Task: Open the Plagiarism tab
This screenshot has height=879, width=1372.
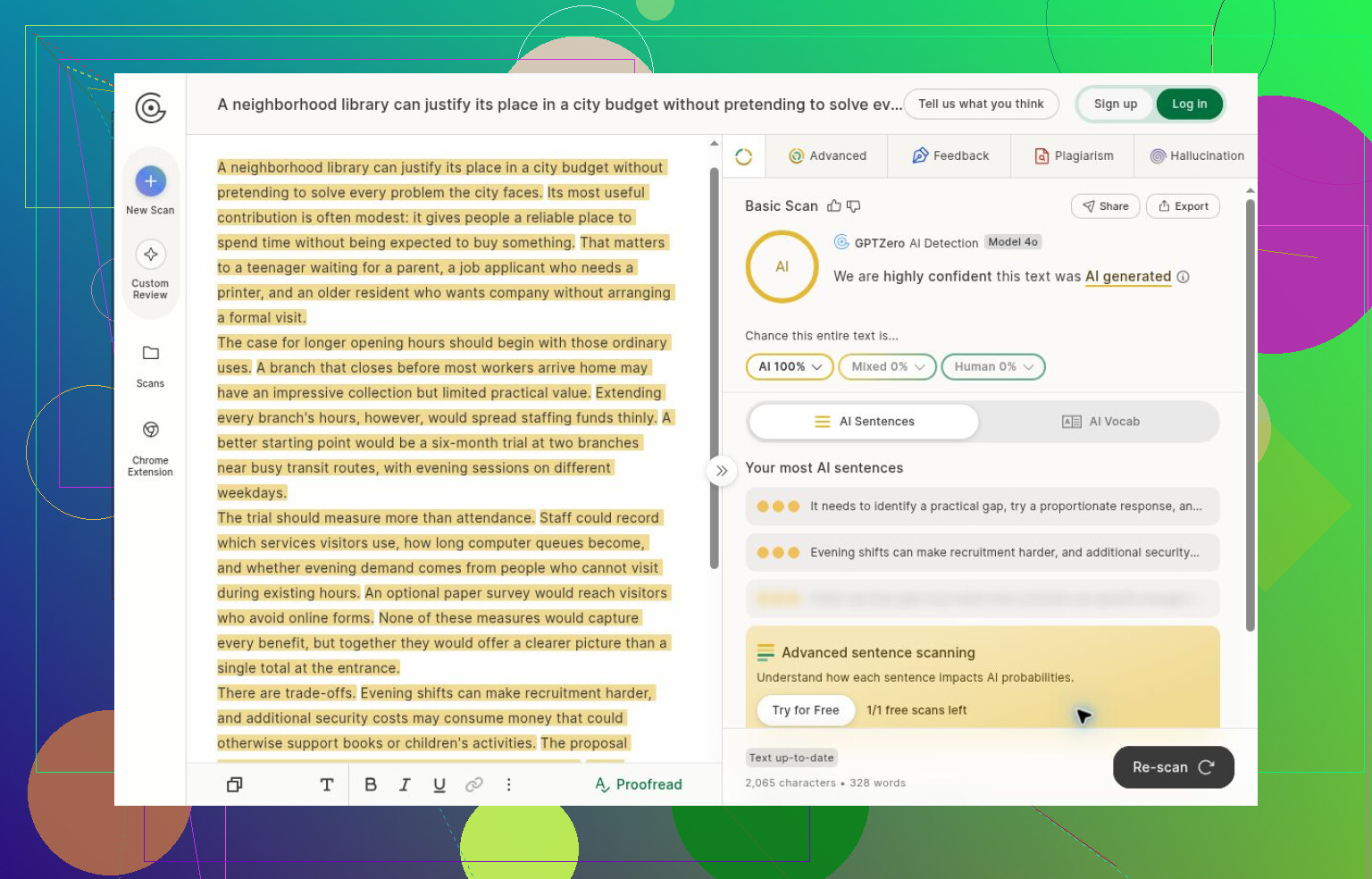Action: click(x=1074, y=156)
